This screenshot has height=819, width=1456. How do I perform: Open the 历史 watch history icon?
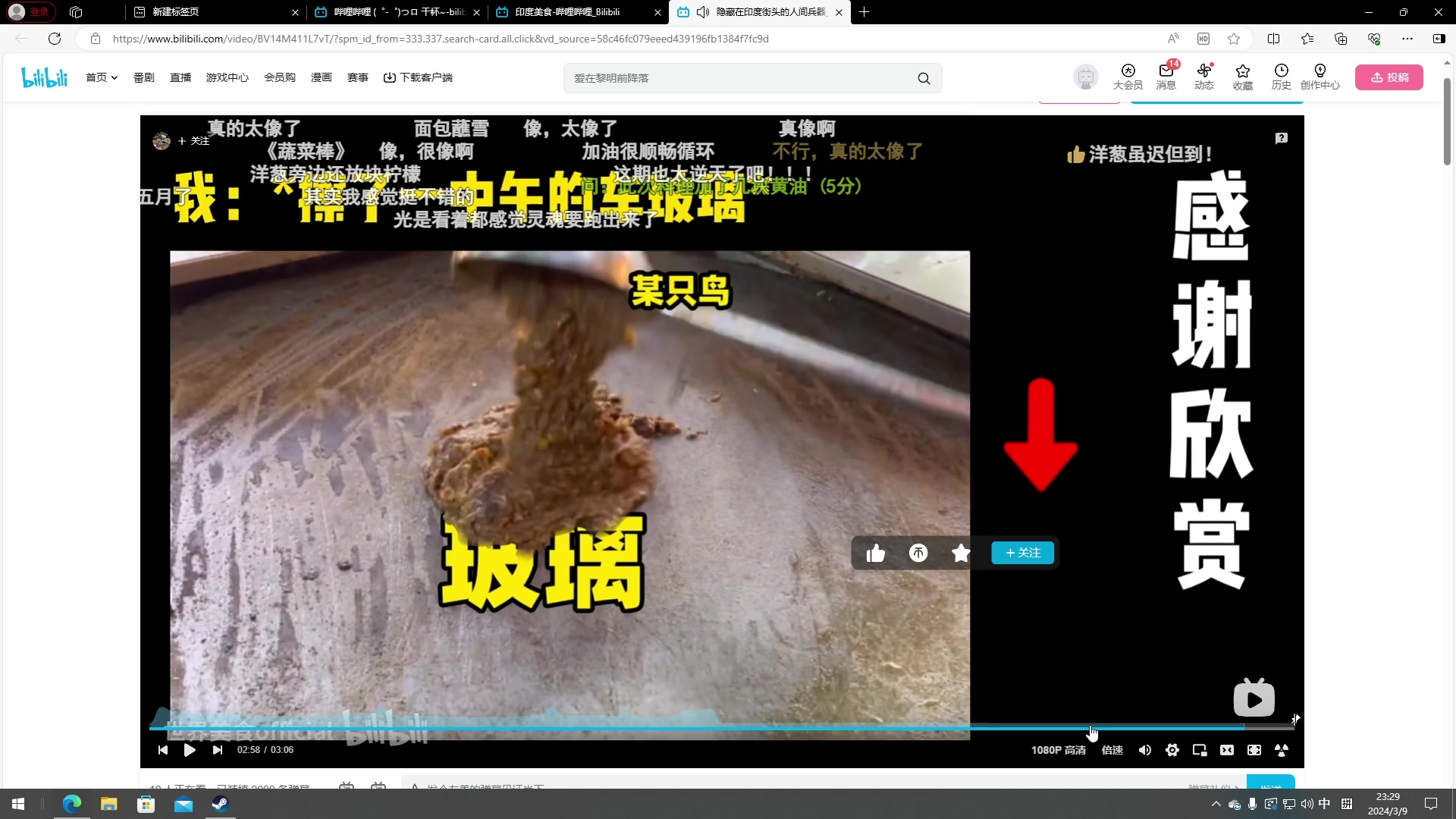pyautogui.click(x=1282, y=76)
